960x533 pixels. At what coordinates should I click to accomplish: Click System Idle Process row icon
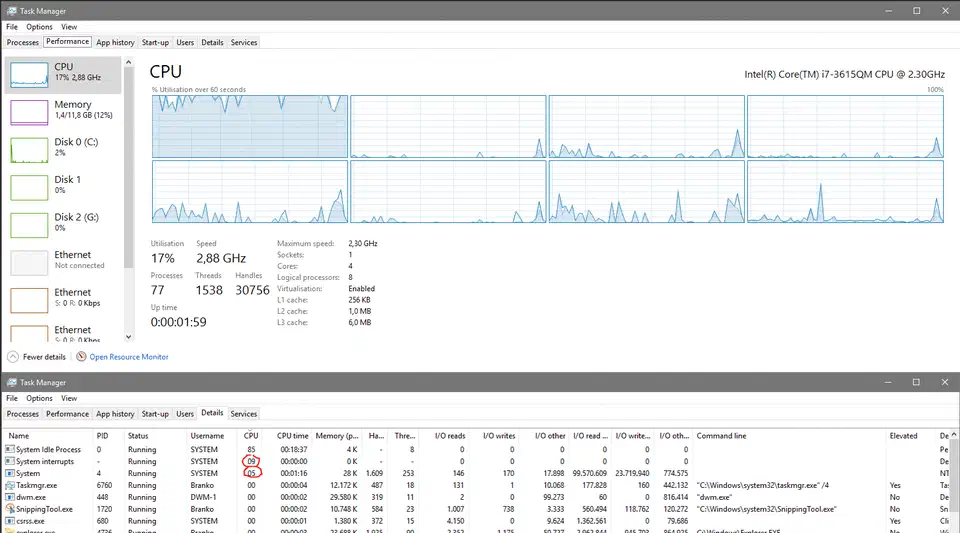point(10,449)
